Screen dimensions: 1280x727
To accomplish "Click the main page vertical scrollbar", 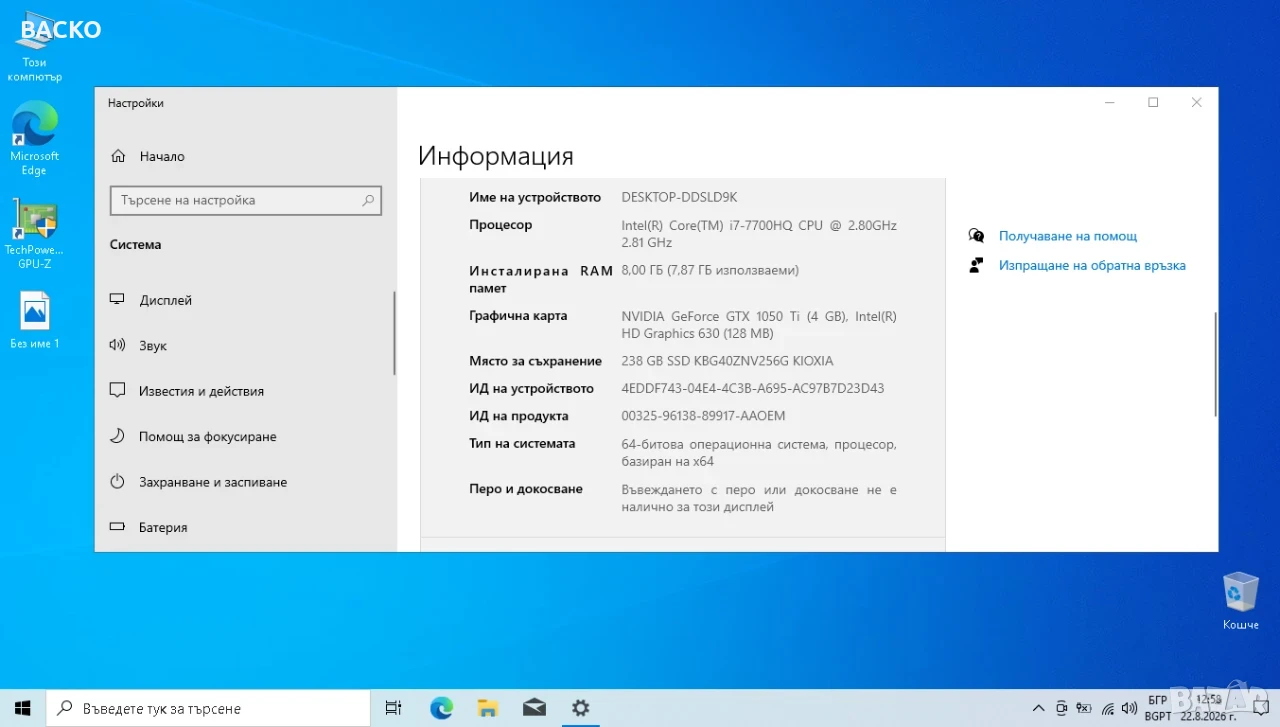I will coord(1215,364).
